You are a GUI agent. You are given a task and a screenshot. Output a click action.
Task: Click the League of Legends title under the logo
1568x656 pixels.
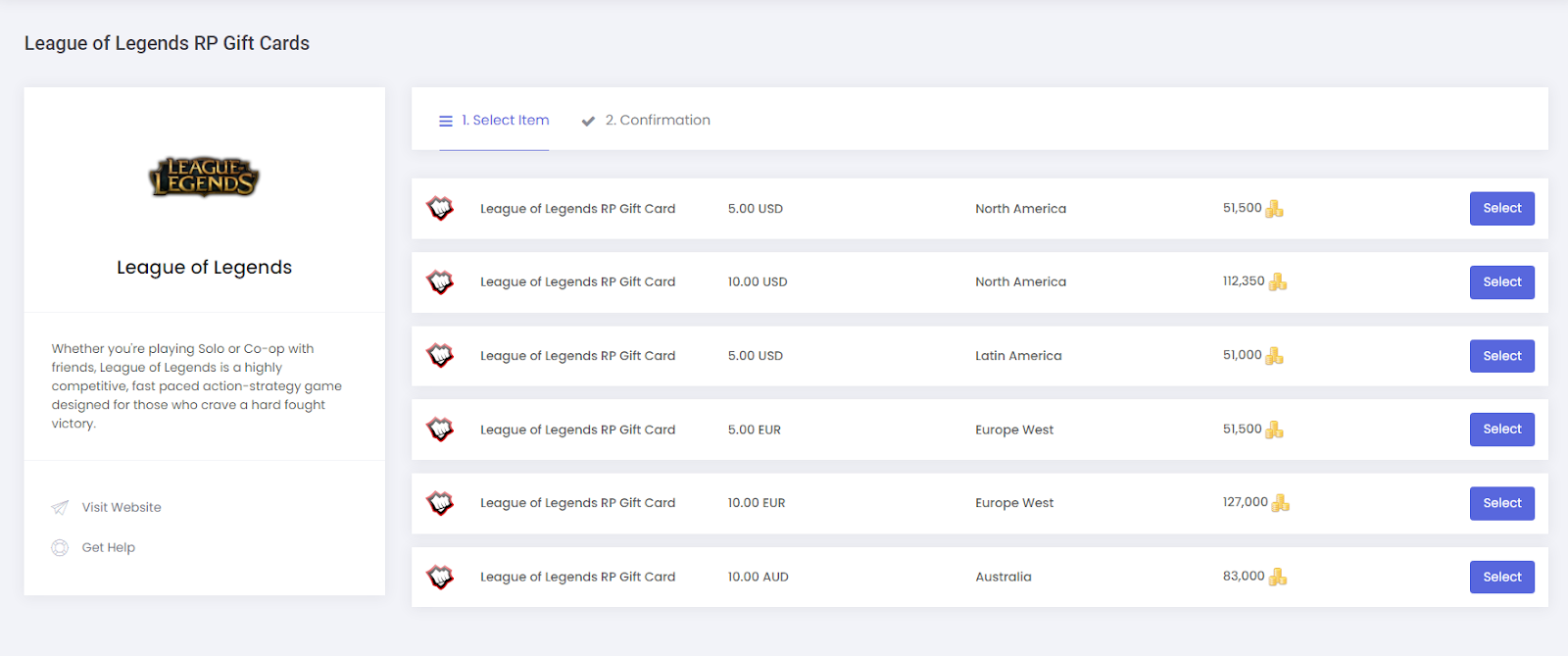pyautogui.click(x=204, y=267)
